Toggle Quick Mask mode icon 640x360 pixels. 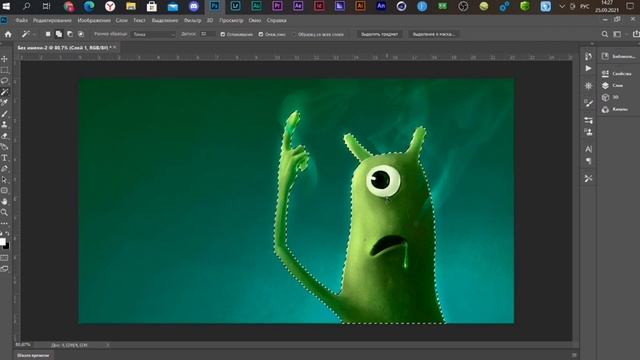pyautogui.click(x=4, y=258)
